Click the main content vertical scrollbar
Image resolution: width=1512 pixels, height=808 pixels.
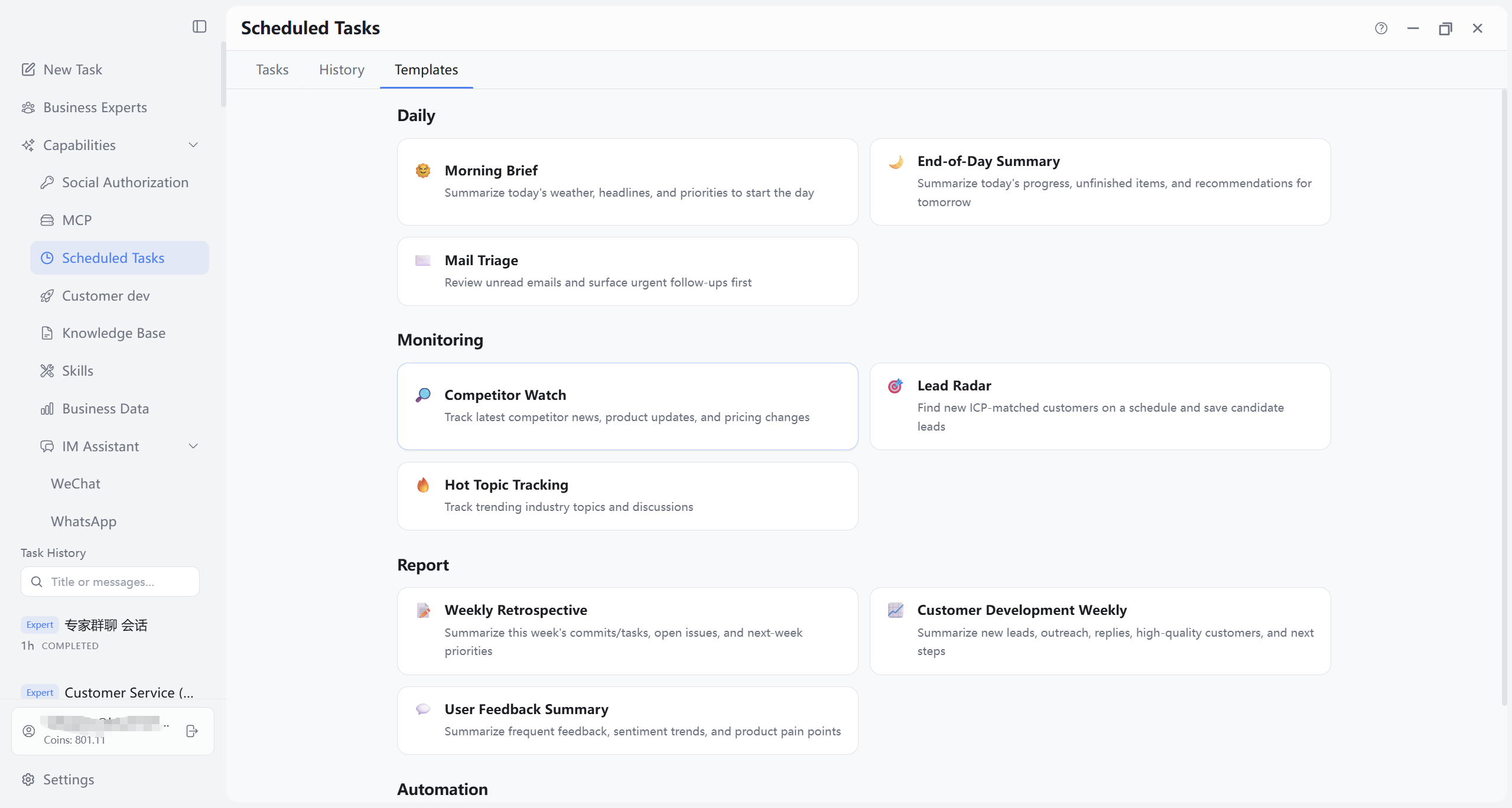[x=1504, y=397]
